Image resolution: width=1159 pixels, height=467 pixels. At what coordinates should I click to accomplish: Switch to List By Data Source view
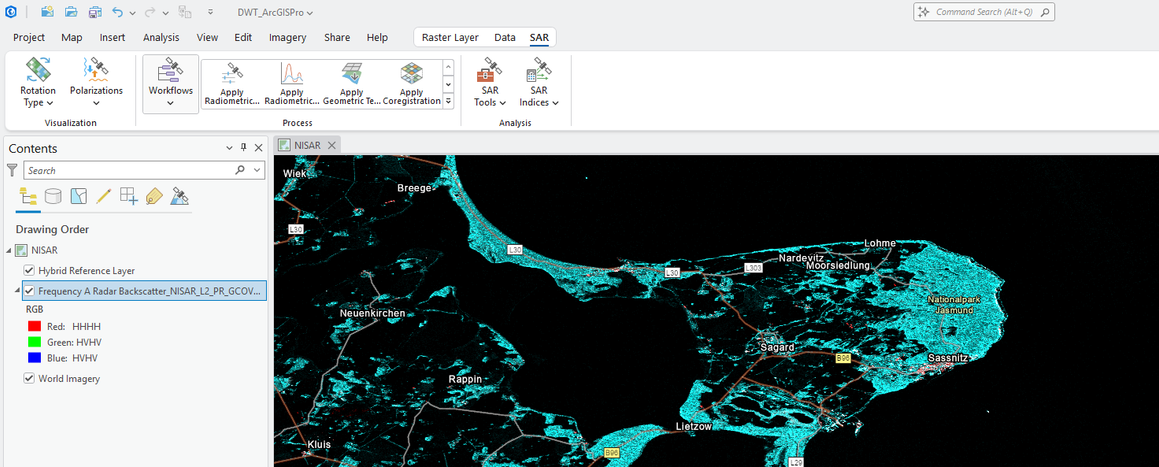pyautogui.click(x=53, y=196)
